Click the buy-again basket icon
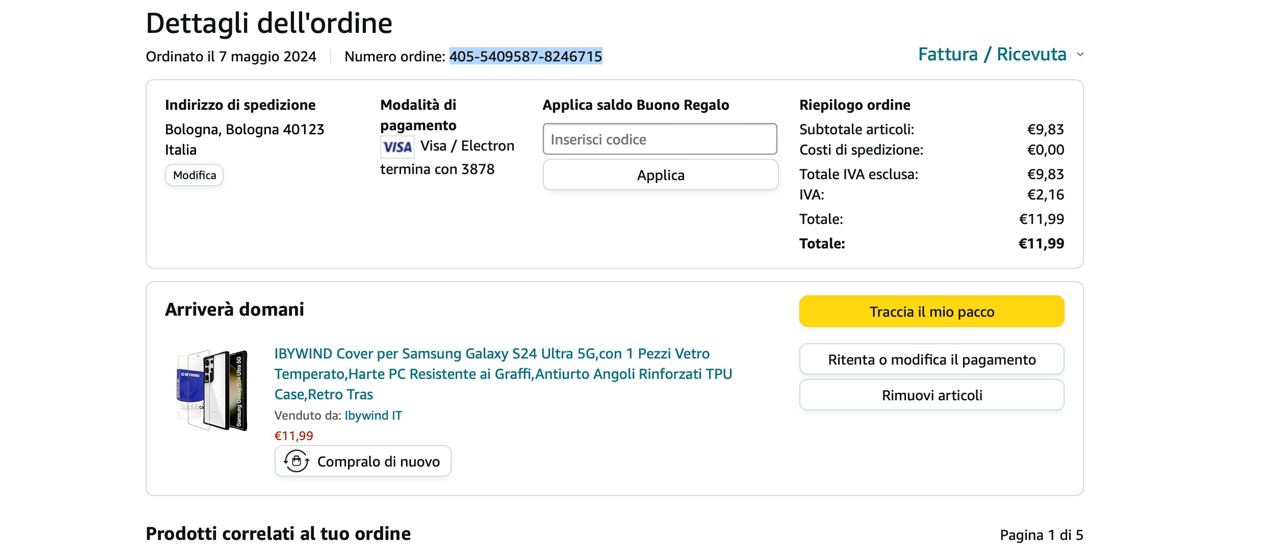Image resolution: width=1280 pixels, height=558 pixels. (297, 461)
